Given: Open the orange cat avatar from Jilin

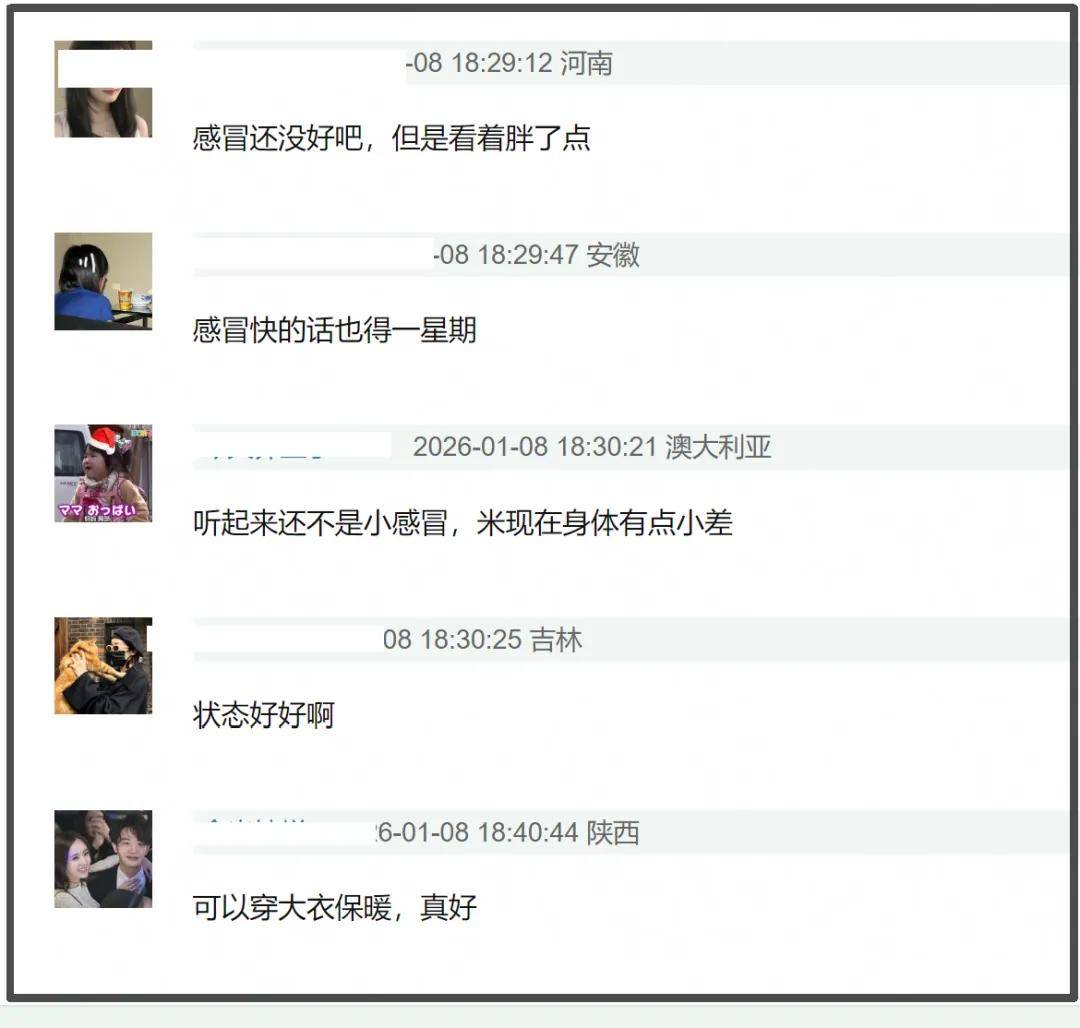Looking at the screenshot, I should tap(103, 665).
